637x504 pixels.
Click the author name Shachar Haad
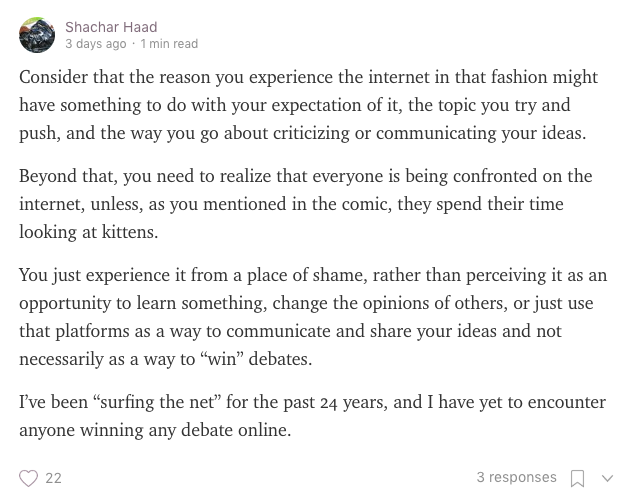pos(111,27)
